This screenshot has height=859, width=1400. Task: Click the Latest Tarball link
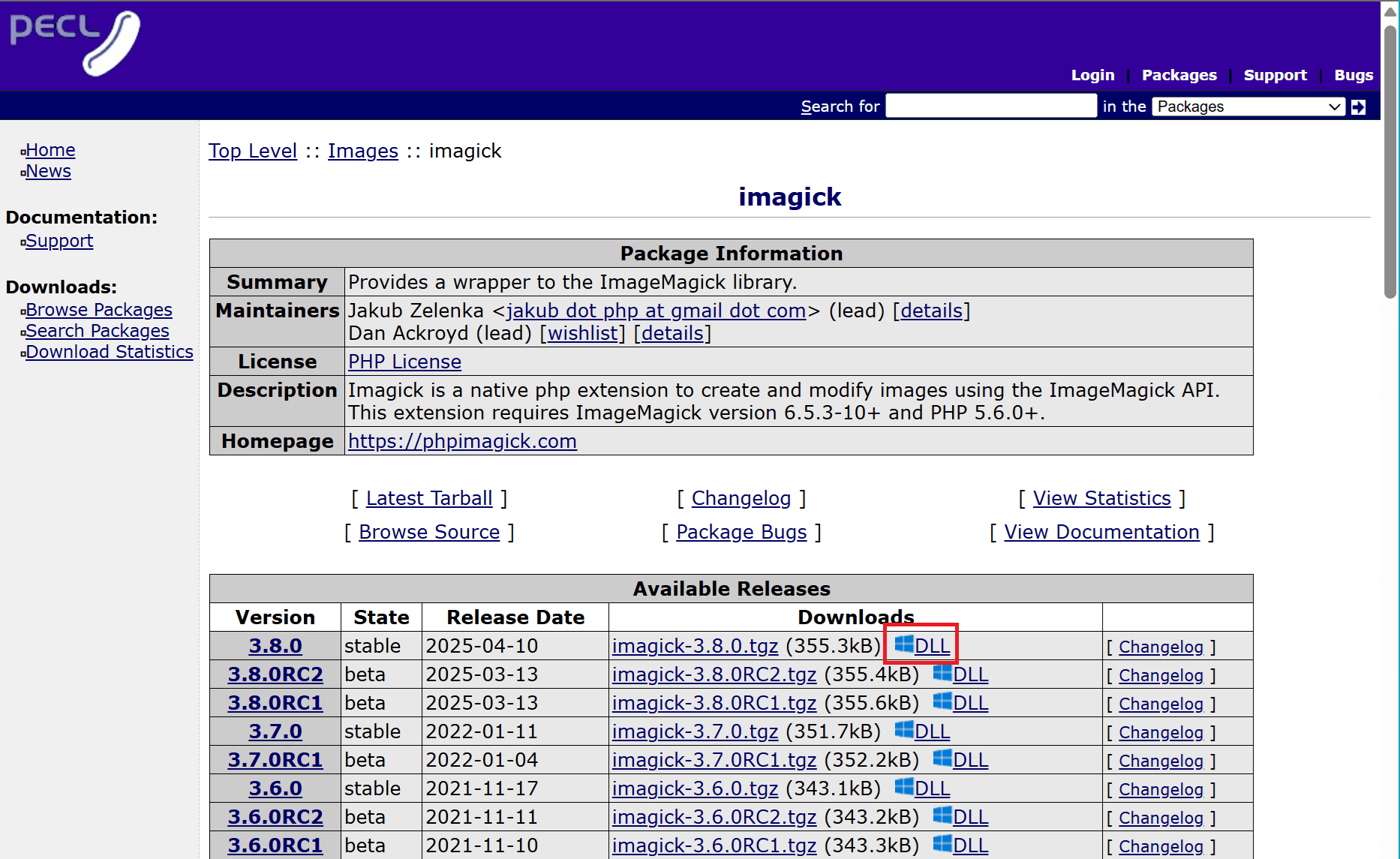(429, 498)
